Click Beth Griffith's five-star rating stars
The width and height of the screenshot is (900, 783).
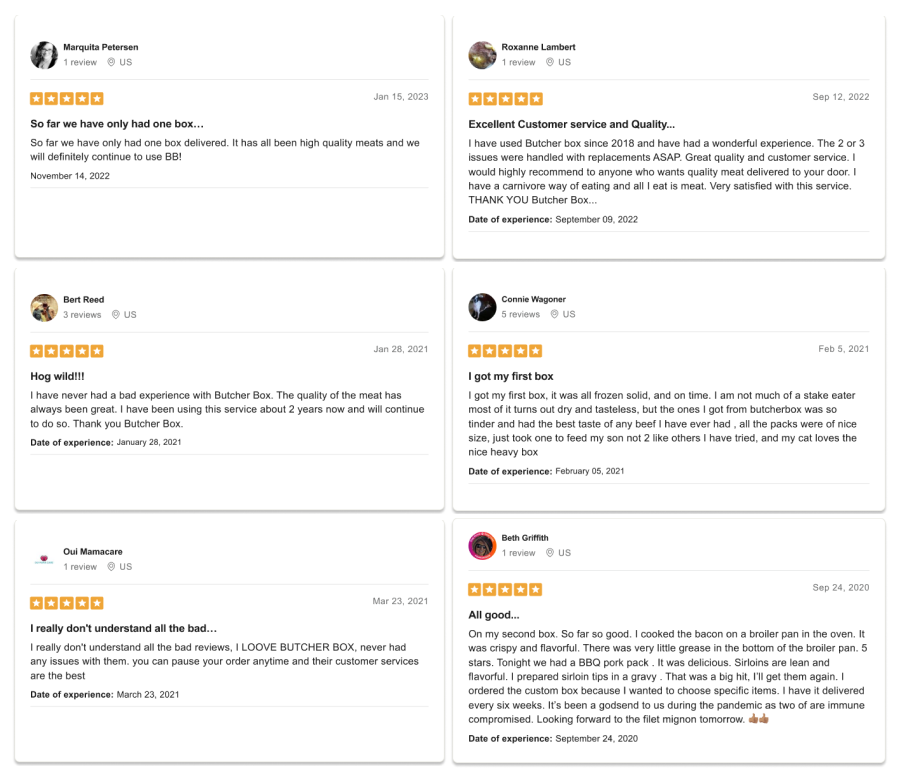(506, 589)
